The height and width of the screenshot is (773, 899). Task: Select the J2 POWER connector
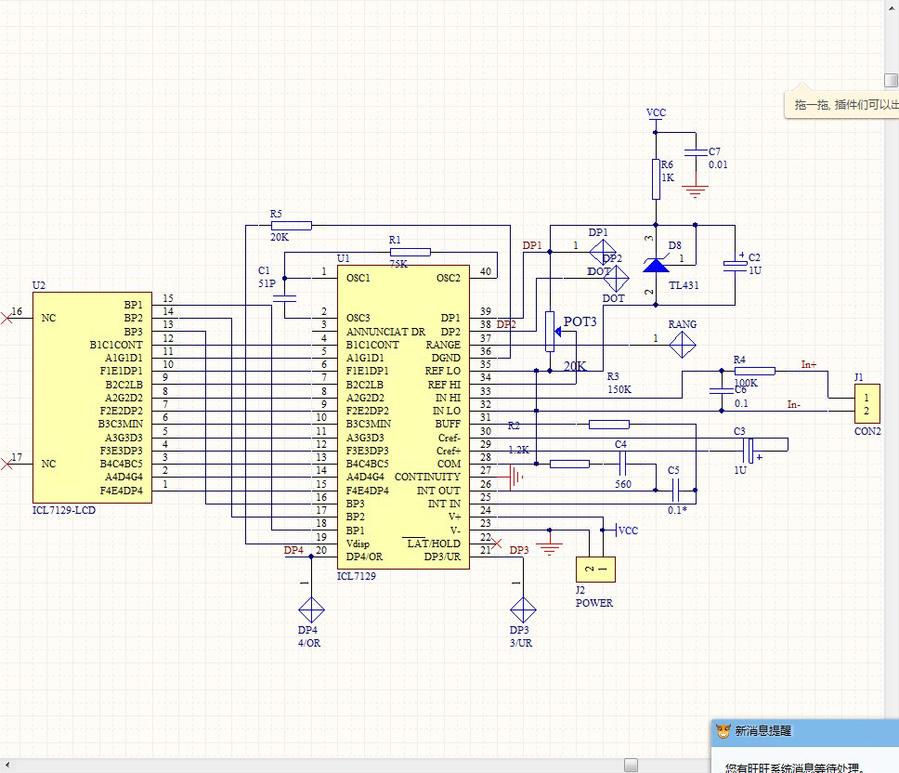(596, 569)
